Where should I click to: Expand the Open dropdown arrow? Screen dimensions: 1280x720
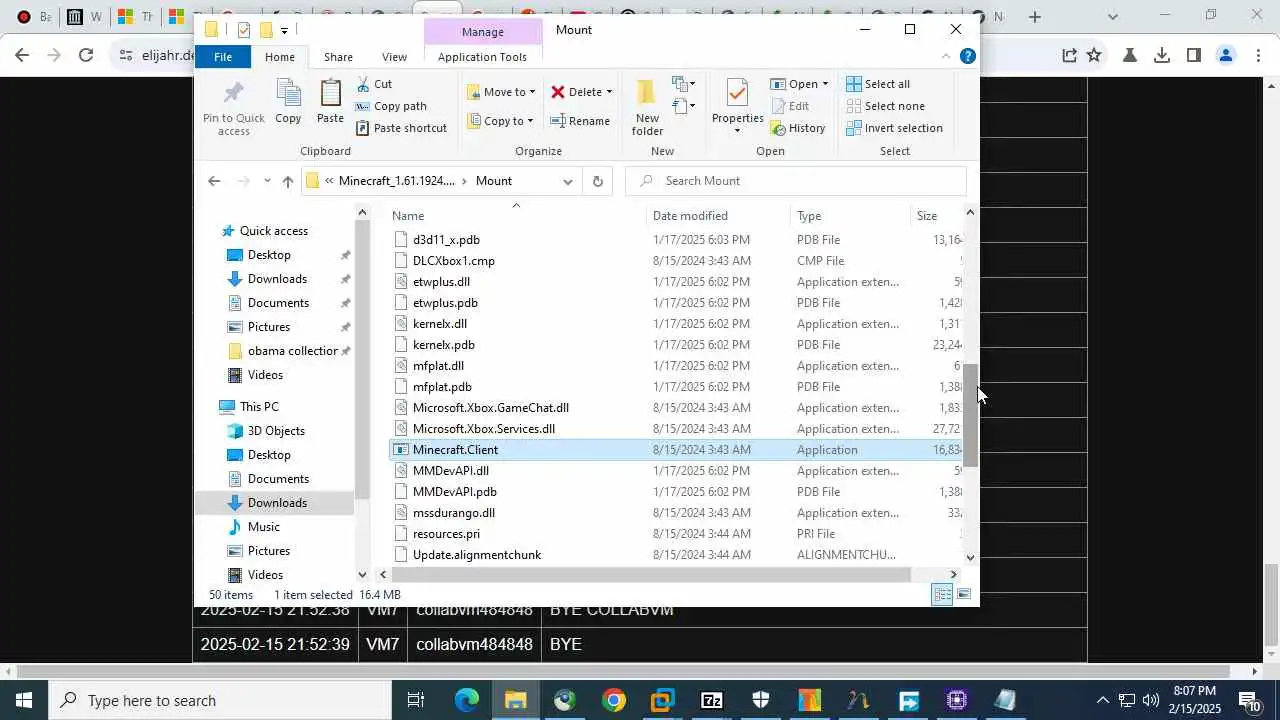(825, 84)
